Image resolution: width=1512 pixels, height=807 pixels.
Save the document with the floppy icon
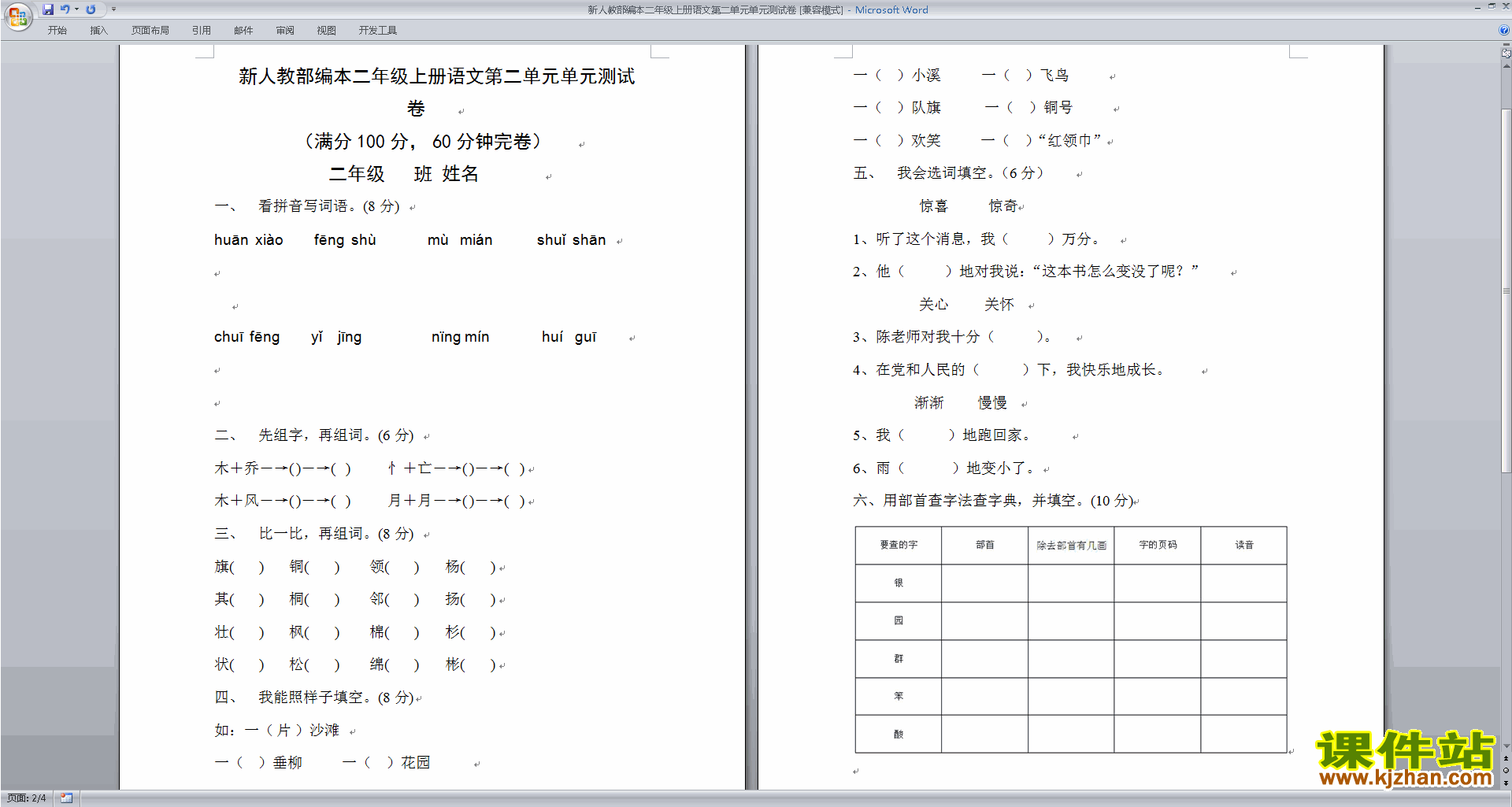(48, 9)
